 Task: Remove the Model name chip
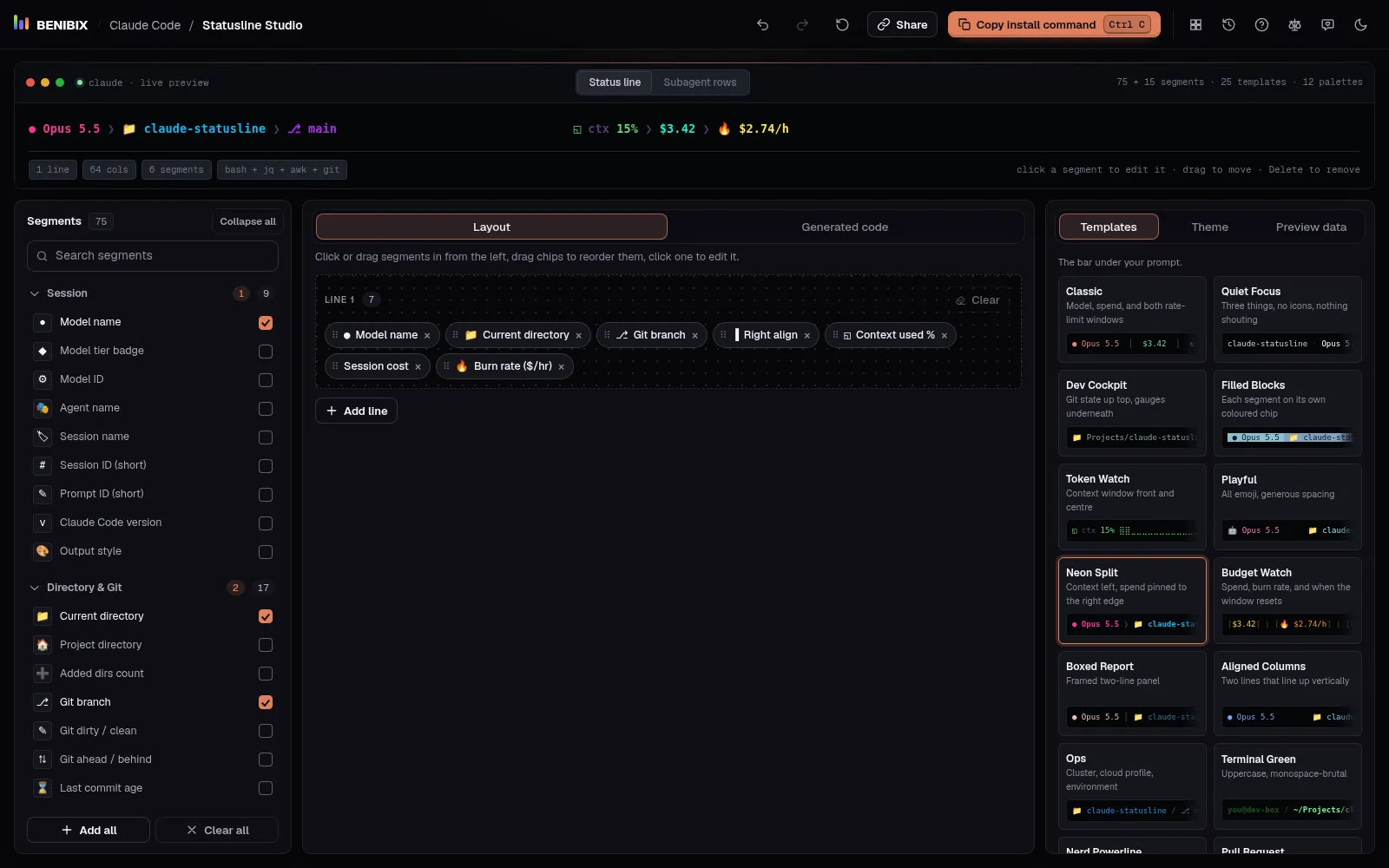(x=427, y=336)
